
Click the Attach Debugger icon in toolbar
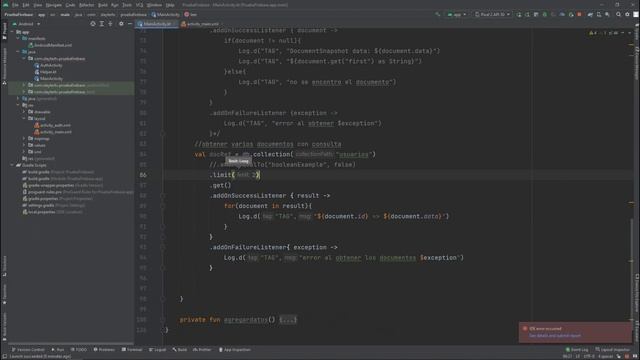[x=571, y=14]
